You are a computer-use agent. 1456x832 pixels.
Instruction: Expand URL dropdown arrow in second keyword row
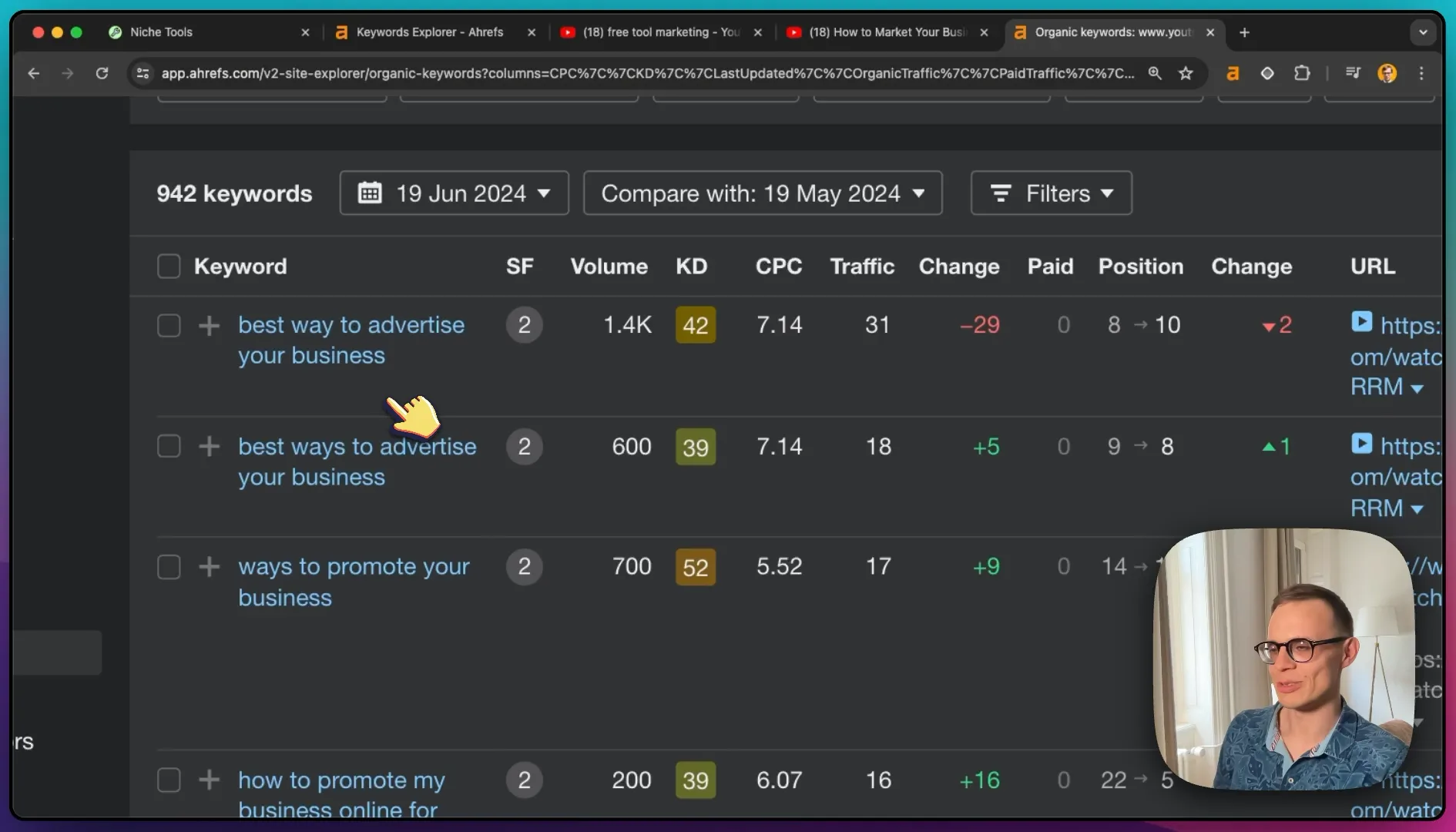pyautogui.click(x=1417, y=509)
